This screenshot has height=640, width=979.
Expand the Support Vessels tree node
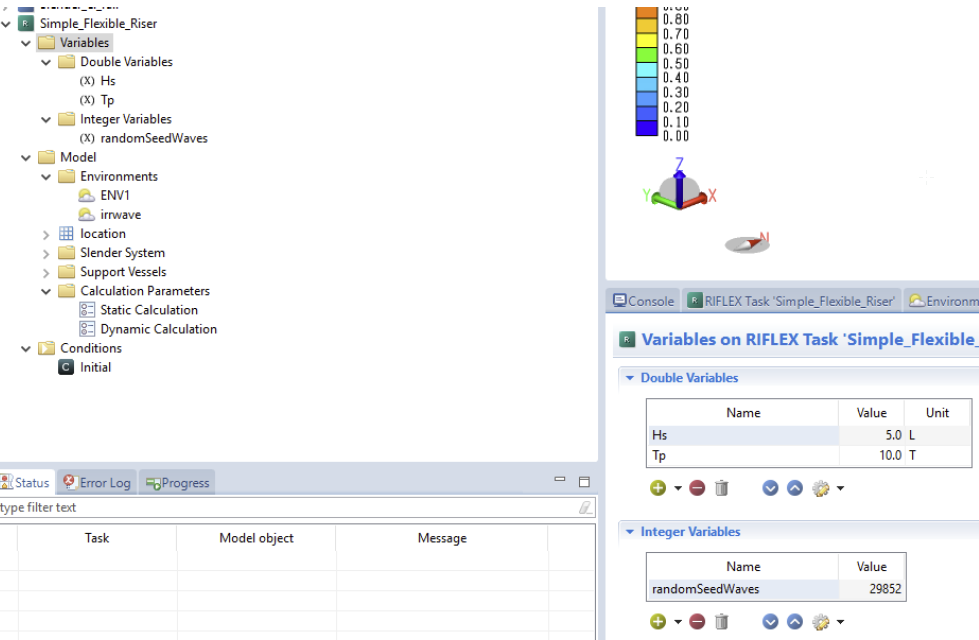(46, 272)
